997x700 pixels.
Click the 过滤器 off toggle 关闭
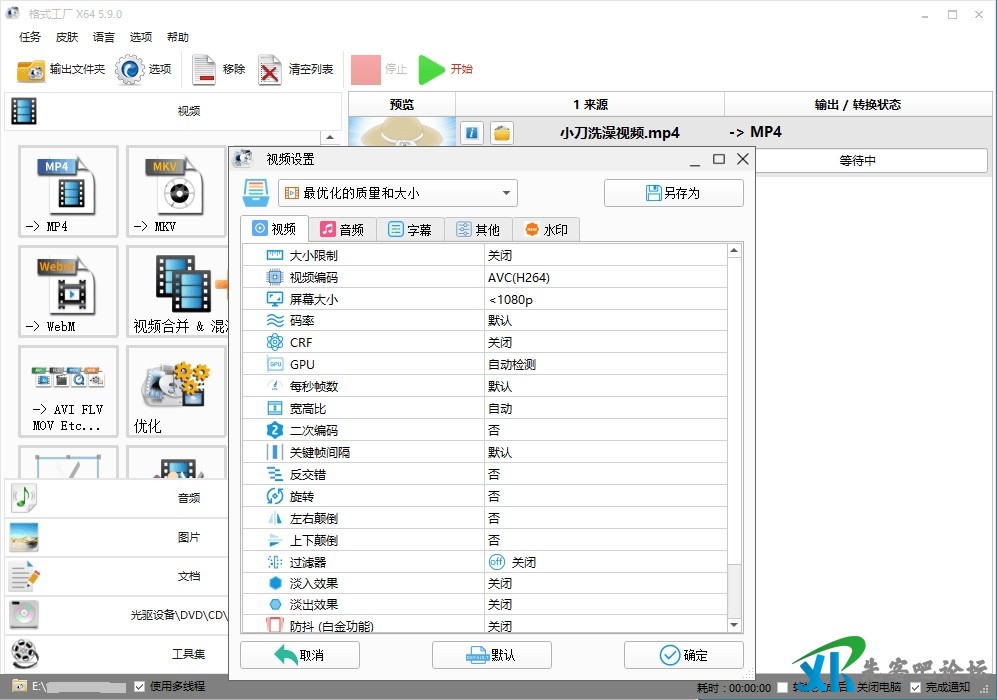click(x=497, y=562)
